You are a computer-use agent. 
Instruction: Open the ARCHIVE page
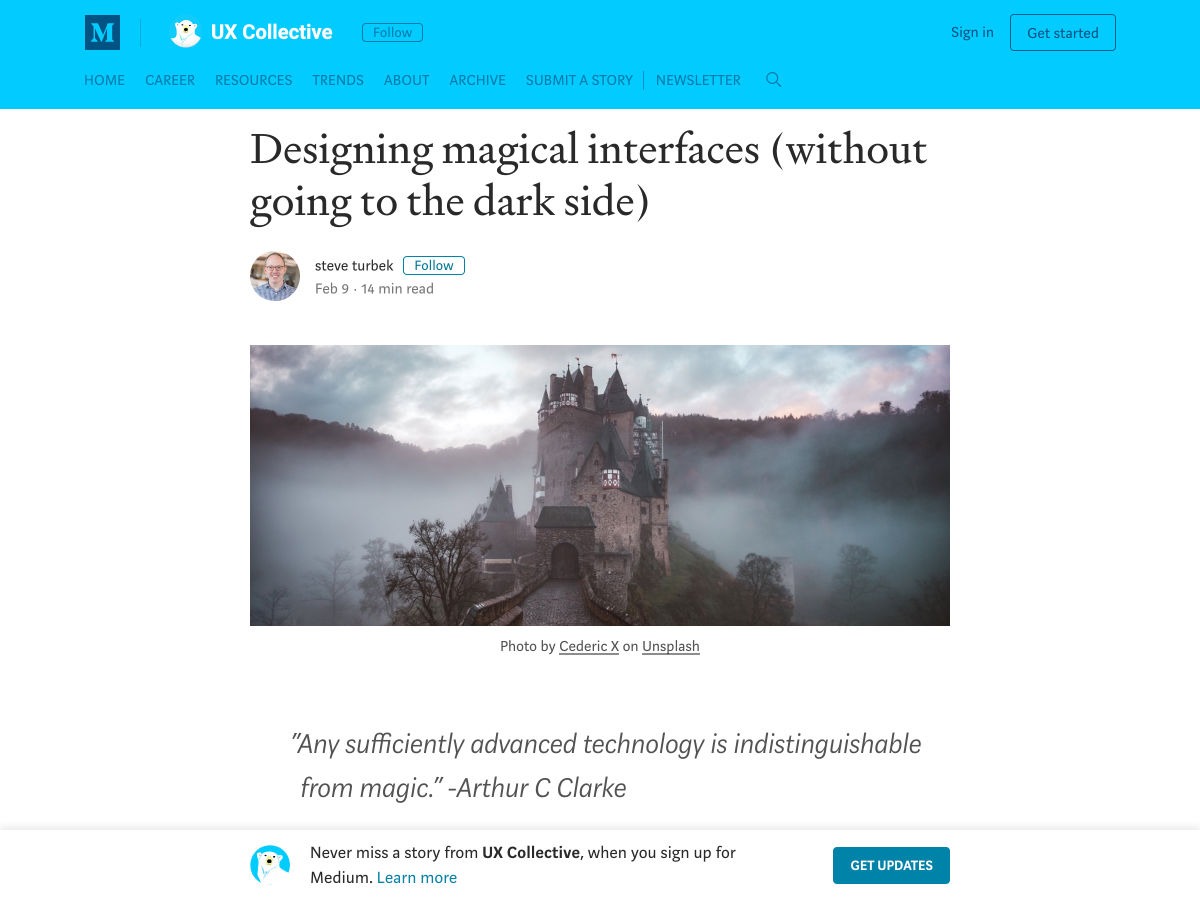477,80
